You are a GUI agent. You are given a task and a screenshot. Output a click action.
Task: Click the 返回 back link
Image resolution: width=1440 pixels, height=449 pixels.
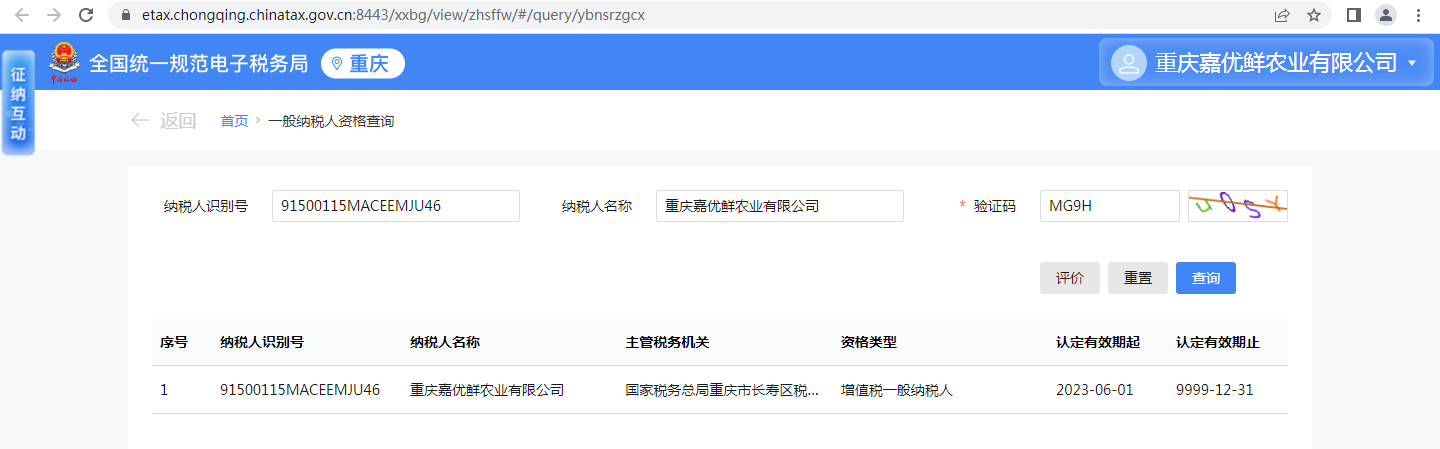[x=164, y=121]
